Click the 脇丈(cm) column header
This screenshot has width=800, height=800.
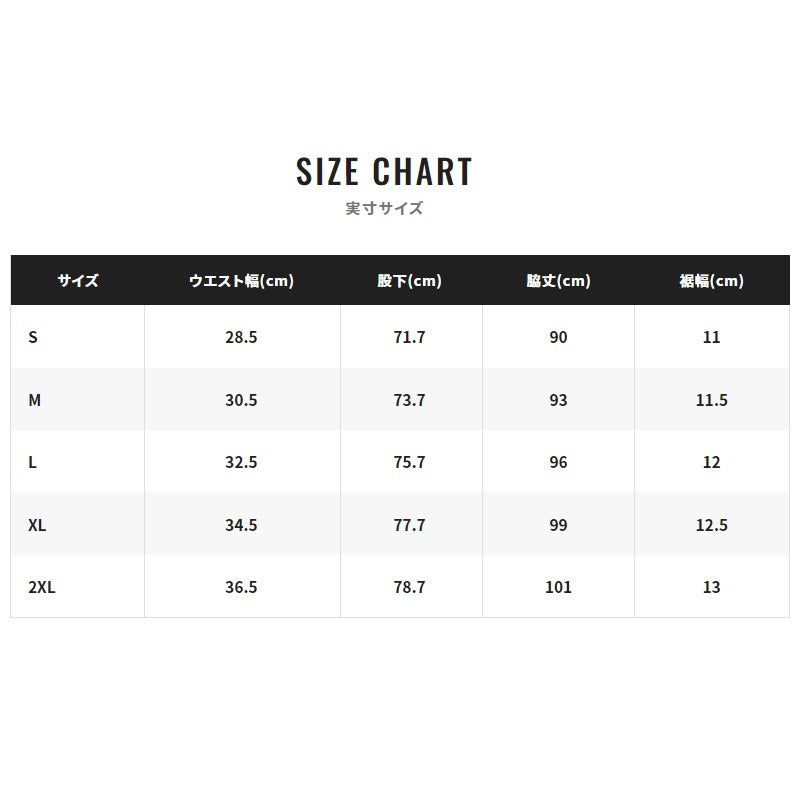[x=558, y=281]
